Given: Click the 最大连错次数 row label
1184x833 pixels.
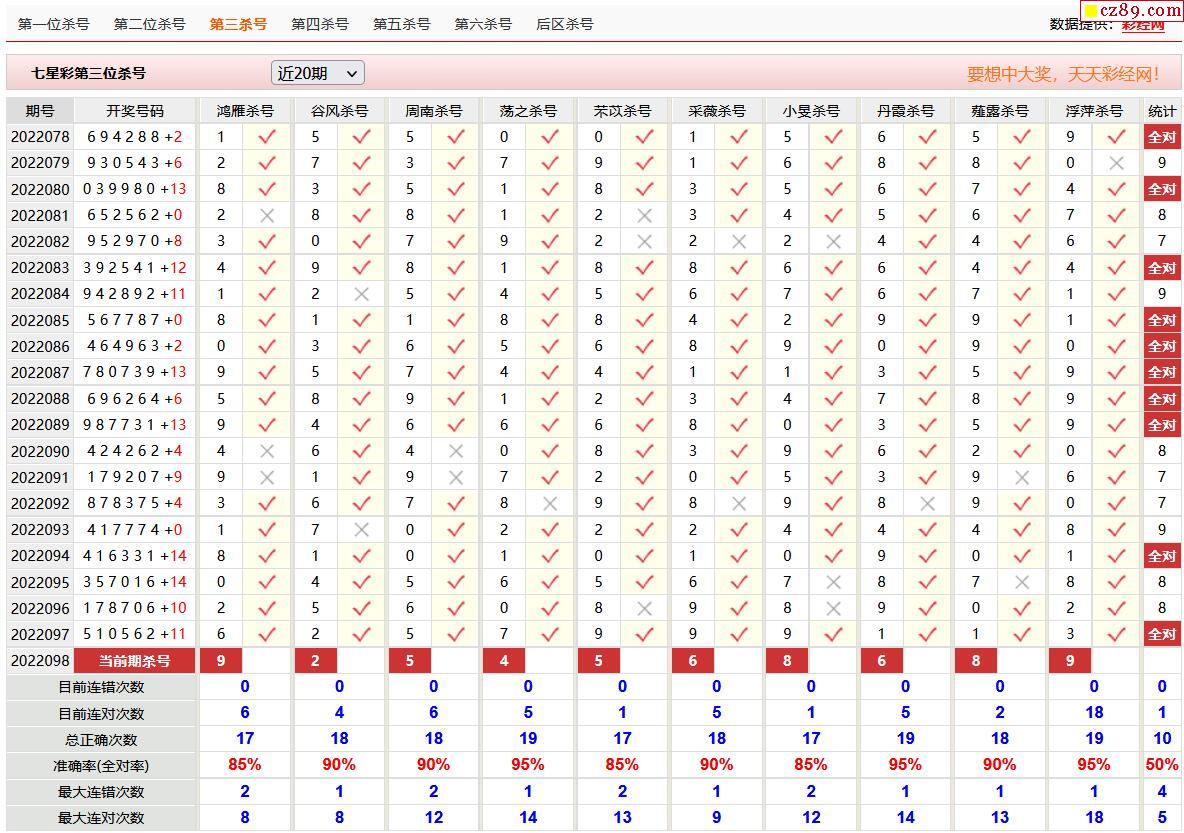Looking at the screenshot, I should pyautogui.click(x=101, y=792).
